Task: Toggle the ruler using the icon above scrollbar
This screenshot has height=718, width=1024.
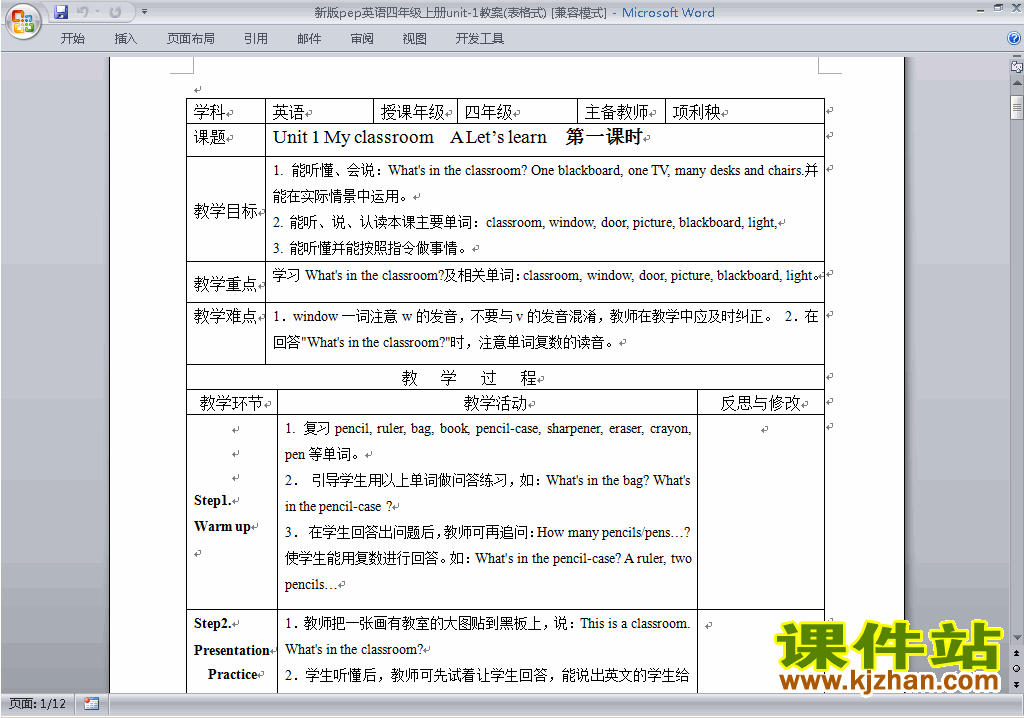Action: [1016, 66]
